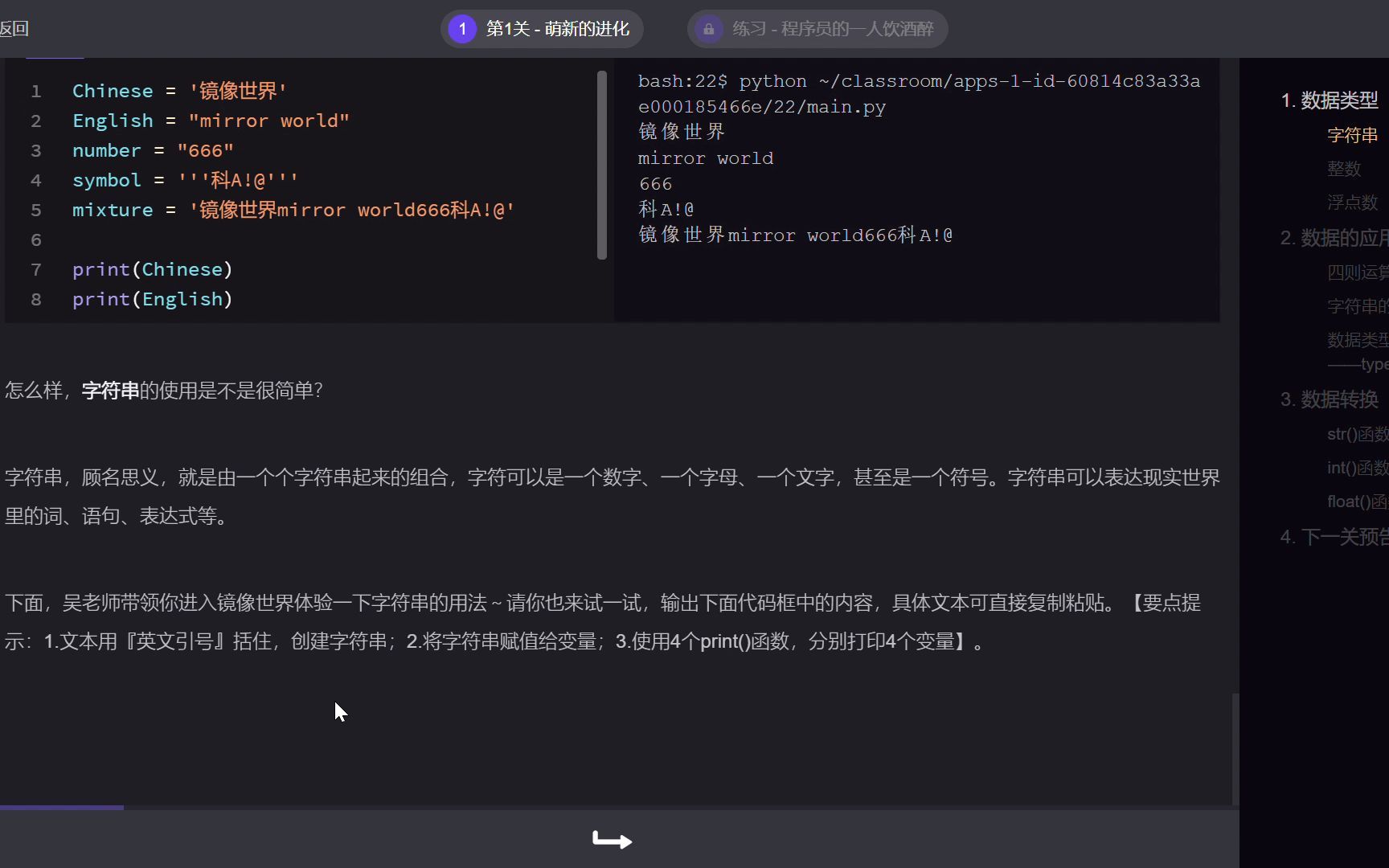Image resolution: width=1389 pixels, height=868 pixels.
Task: Click the lock icon on the practice tab
Action: pyautogui.click(x=708, y=29)
